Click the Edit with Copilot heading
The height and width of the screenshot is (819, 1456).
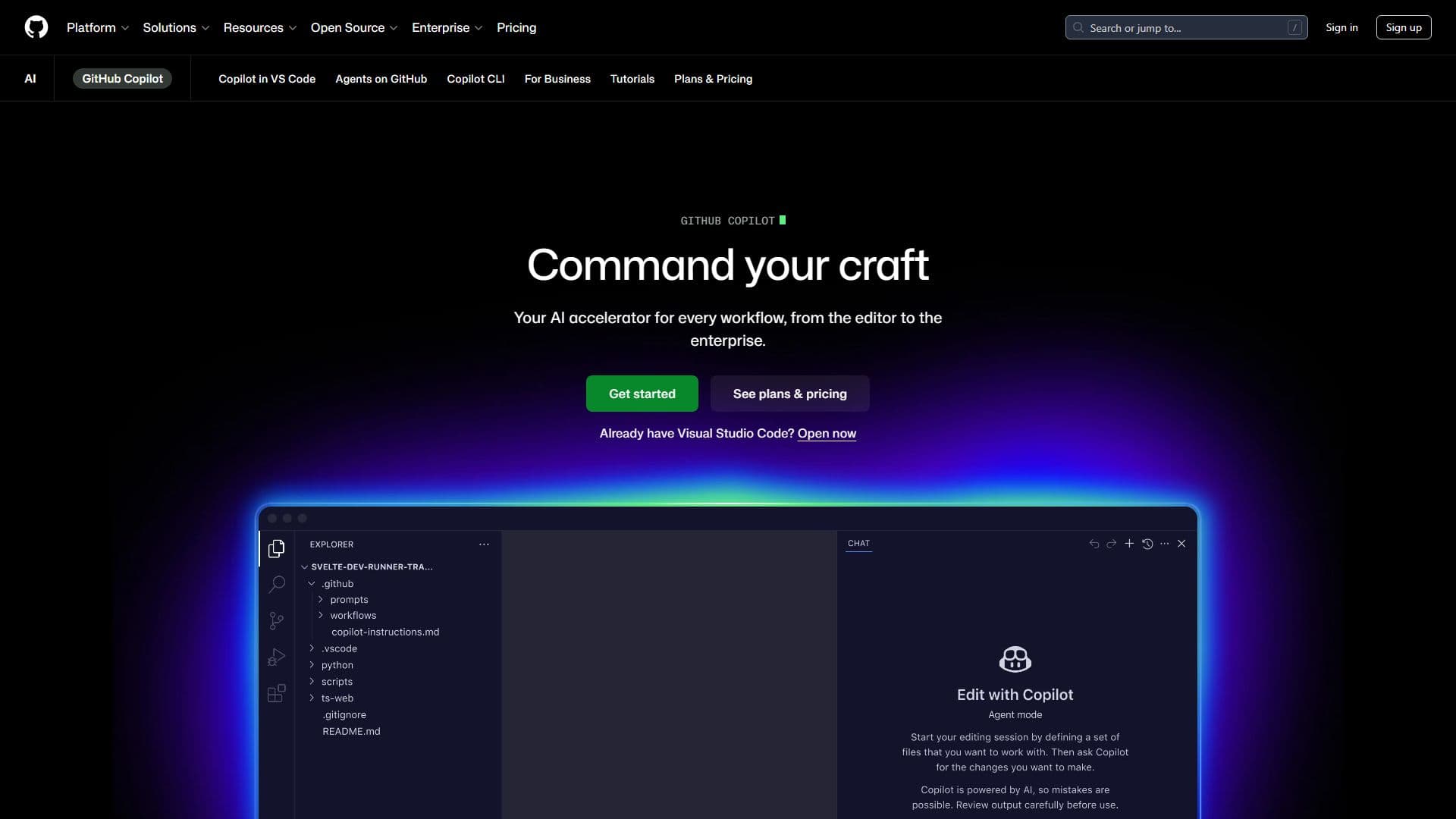[x=1015, y=695]
